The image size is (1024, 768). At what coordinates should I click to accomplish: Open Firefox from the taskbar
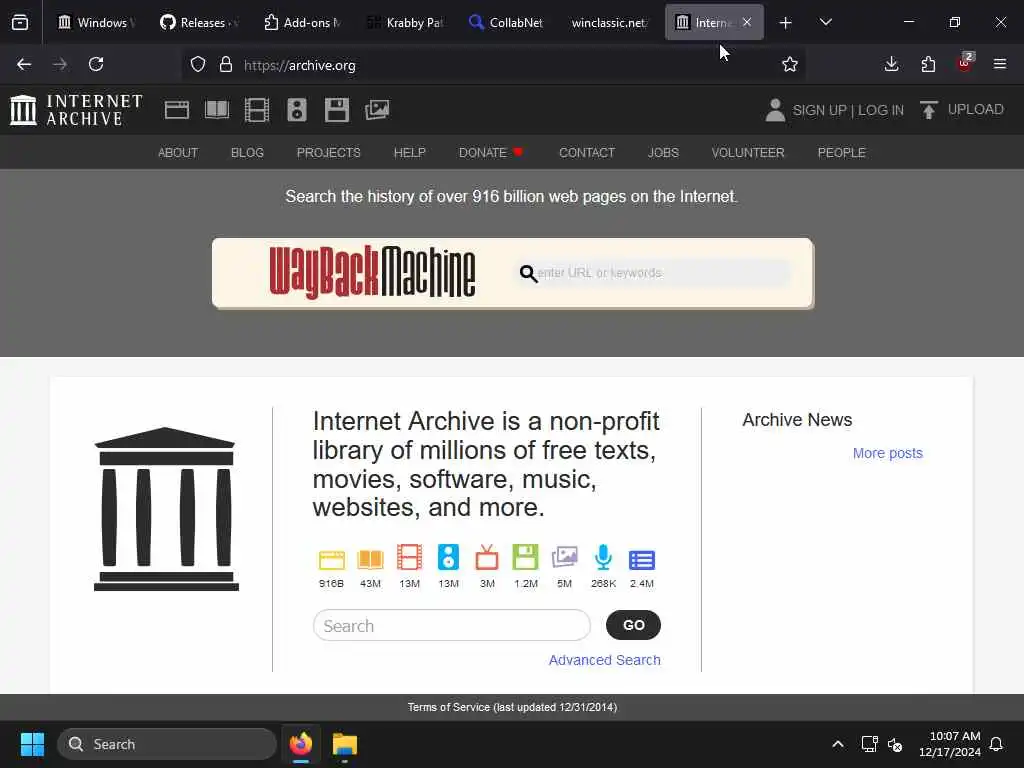pyautogui.click(x=301, y=744)
